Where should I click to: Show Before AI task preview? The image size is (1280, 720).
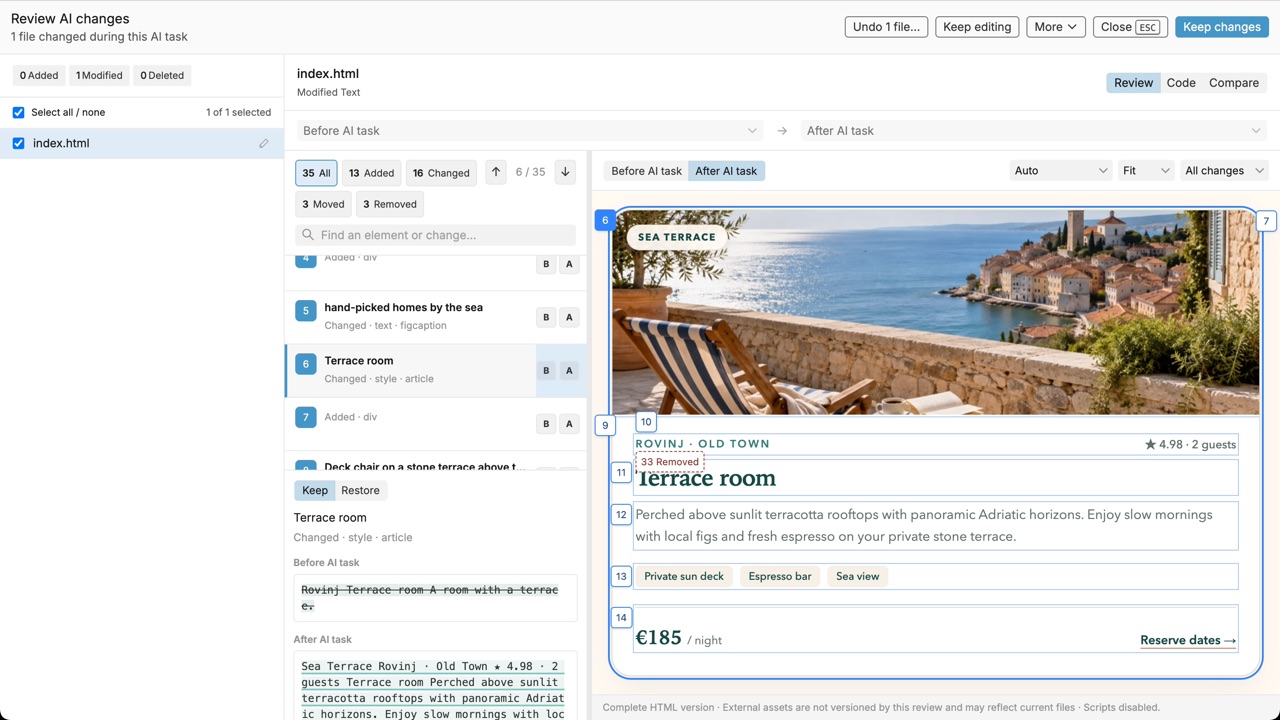646,171
